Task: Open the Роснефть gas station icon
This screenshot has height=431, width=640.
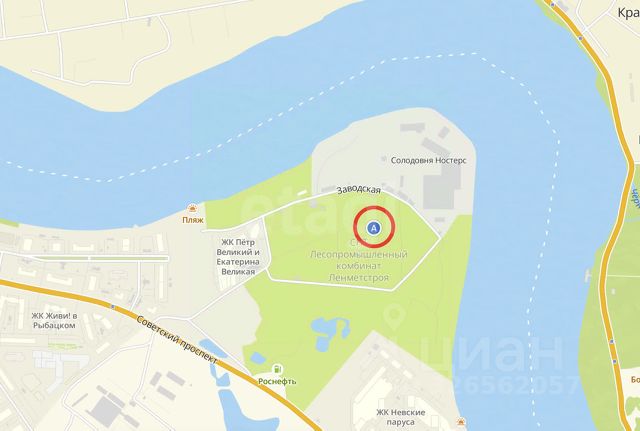Action: [277, 369]
